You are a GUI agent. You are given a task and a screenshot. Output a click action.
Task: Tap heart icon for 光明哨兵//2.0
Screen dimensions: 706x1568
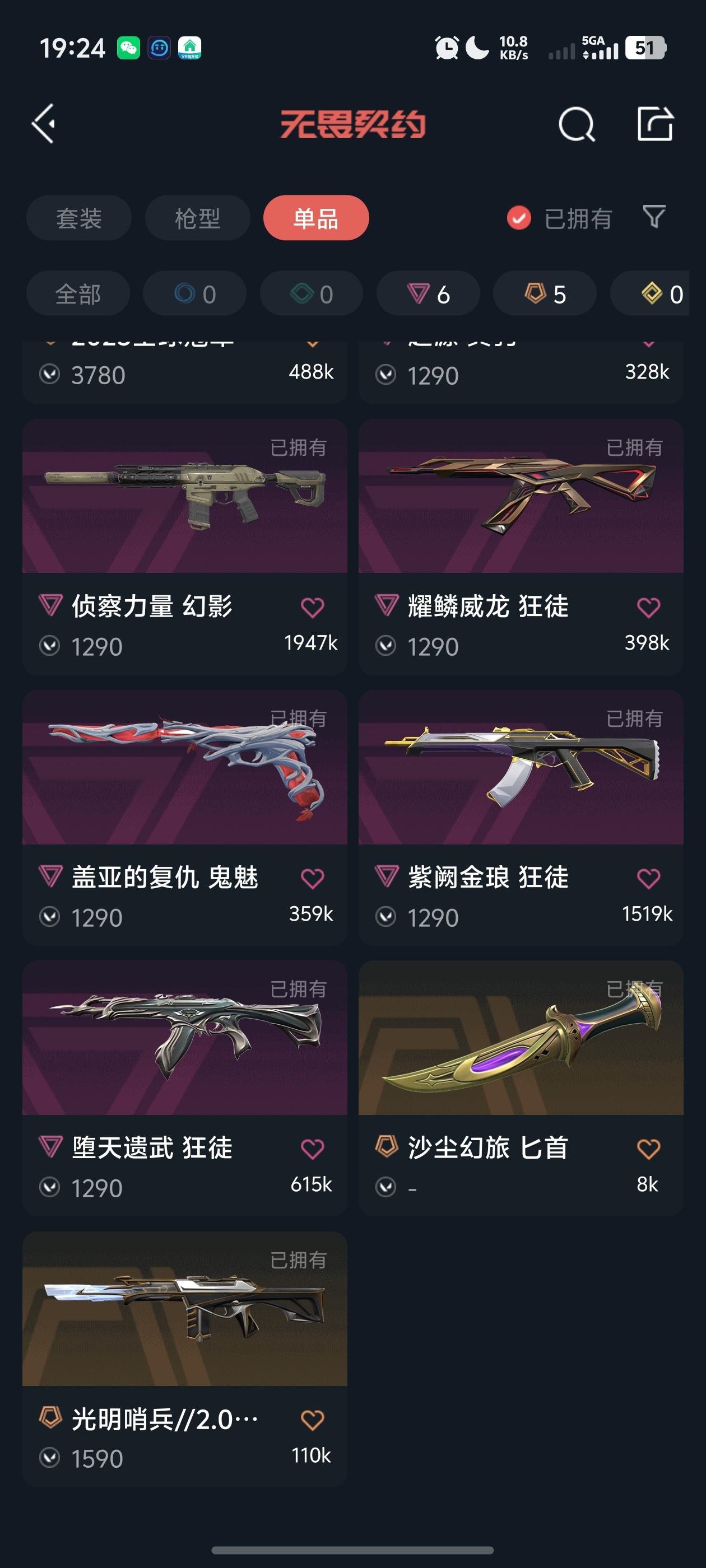click(313, 1420)
